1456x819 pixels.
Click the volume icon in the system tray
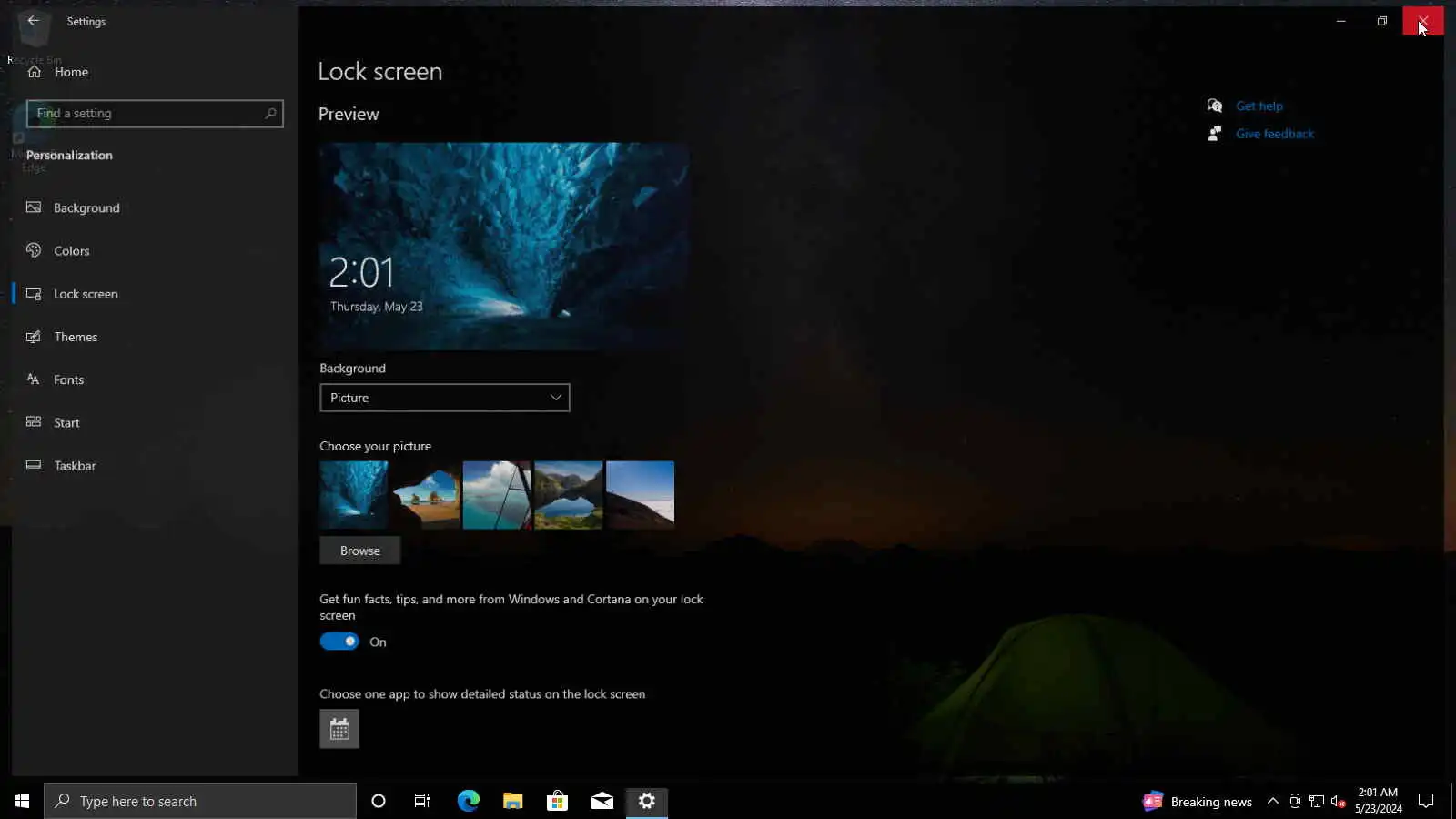pyautogui.click(x=1339, y=802)
